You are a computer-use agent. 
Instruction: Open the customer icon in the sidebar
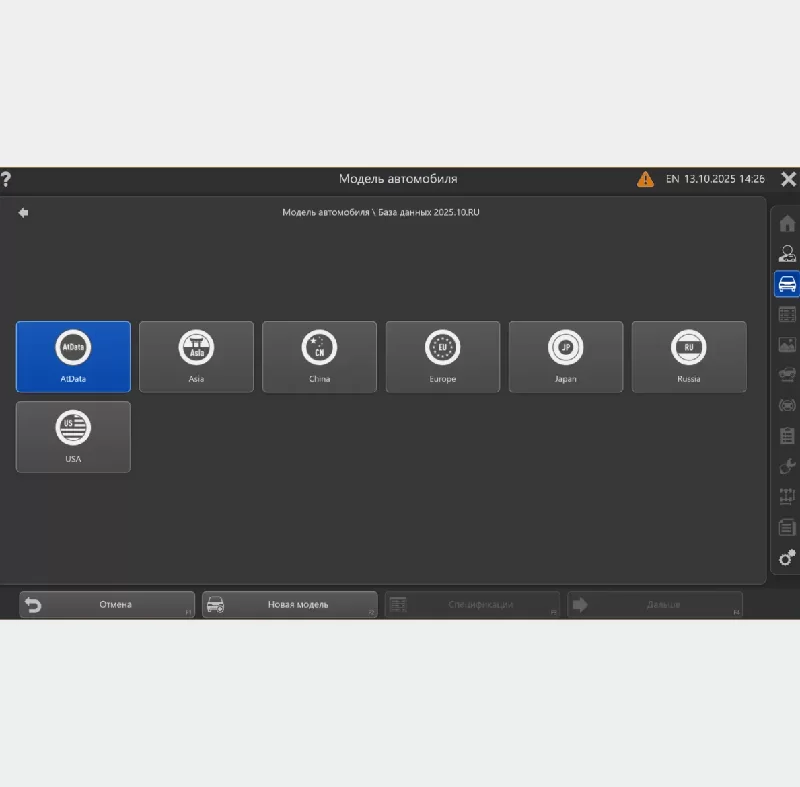787,253
